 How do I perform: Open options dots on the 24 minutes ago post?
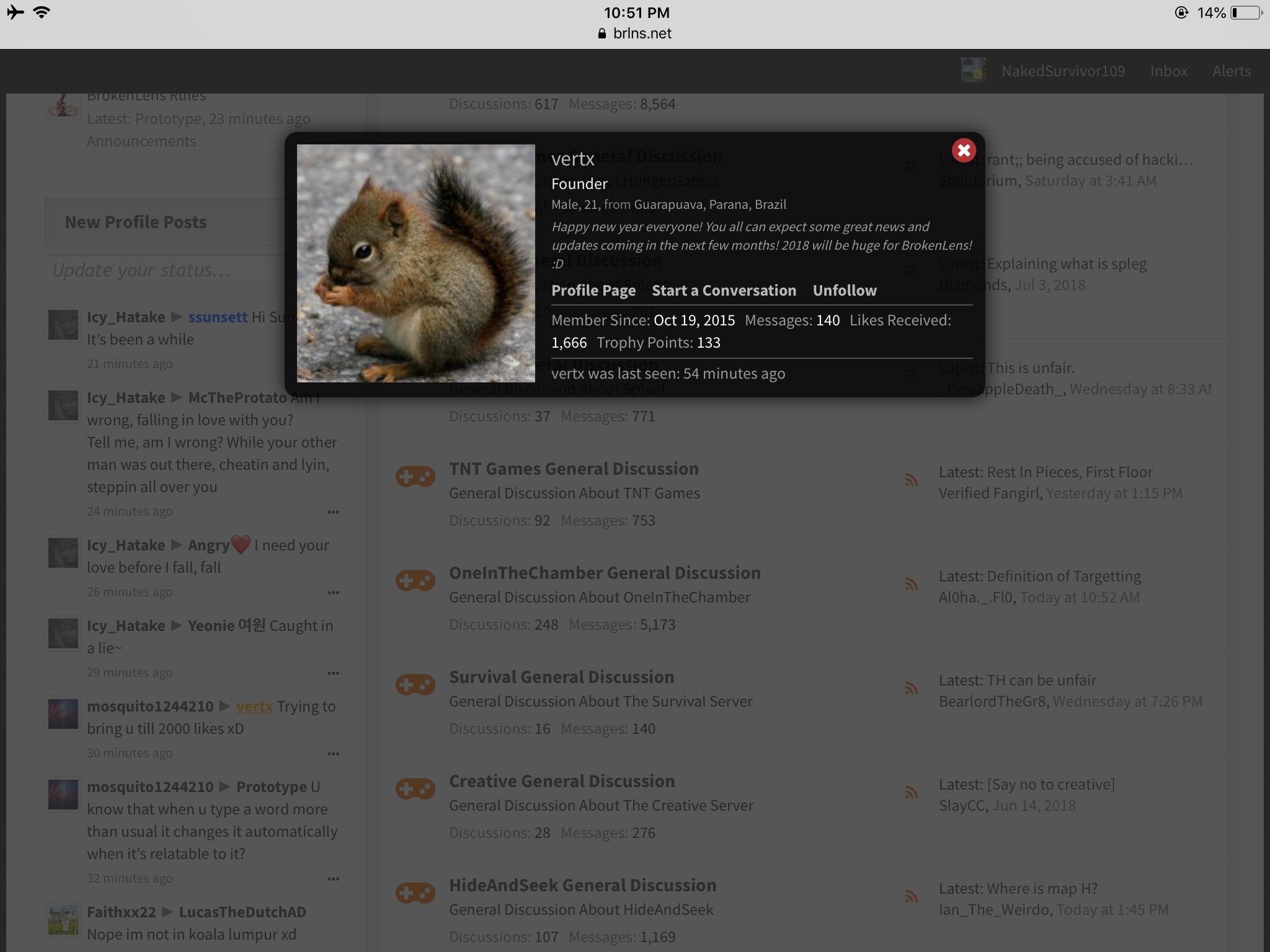pyautogui.click(x=333, y=512)
